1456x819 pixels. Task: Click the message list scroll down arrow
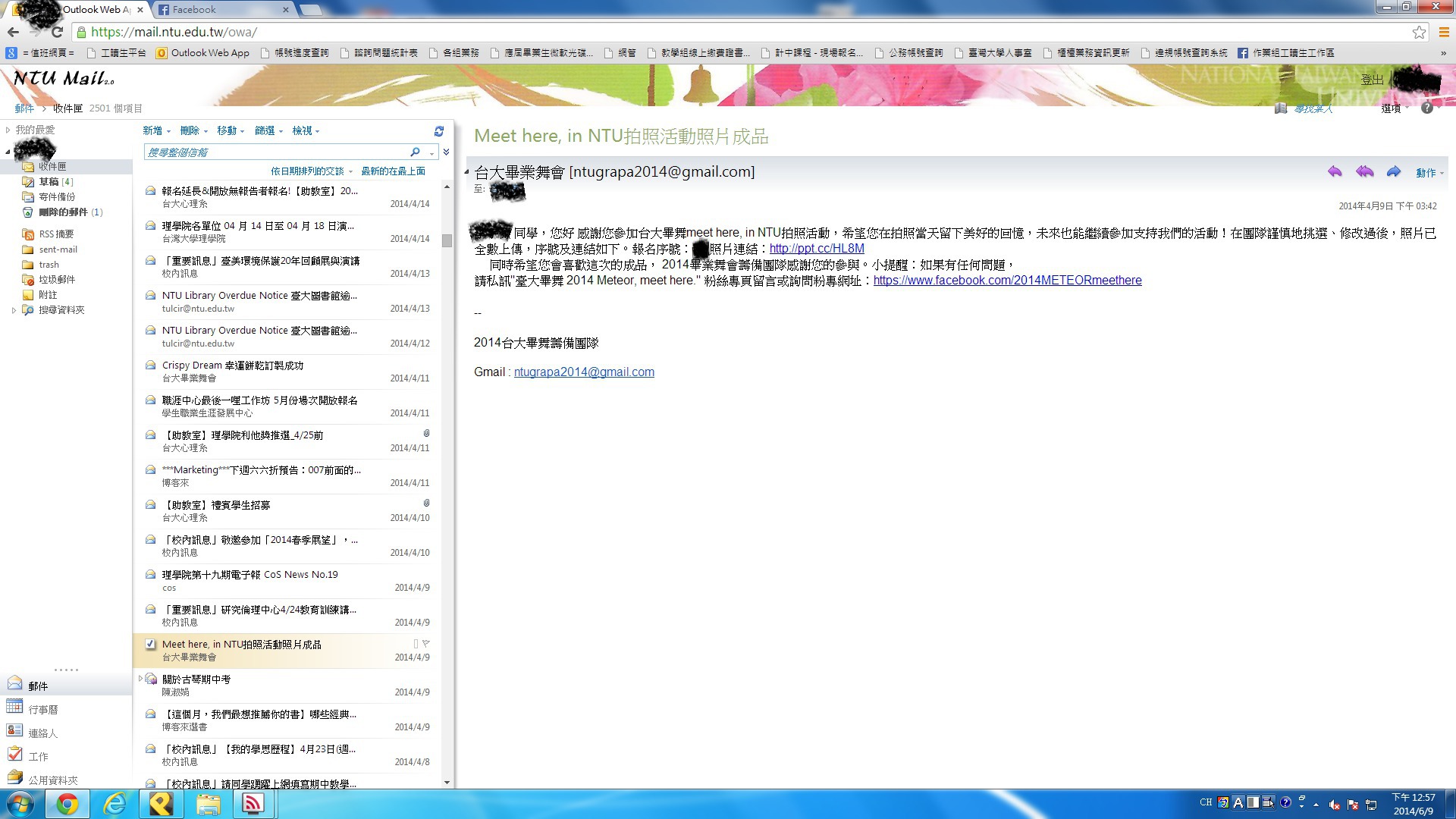pyautogui.click(x=447, y=782)
